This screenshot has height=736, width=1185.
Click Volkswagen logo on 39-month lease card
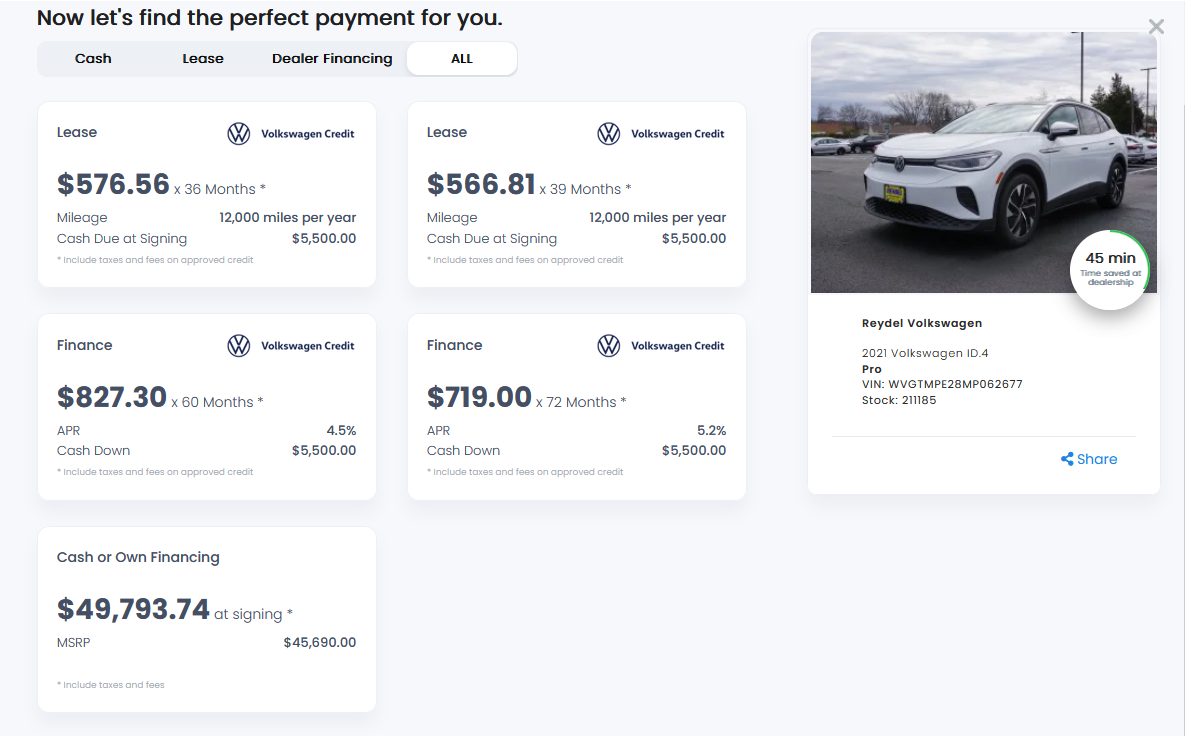(608, 134)
